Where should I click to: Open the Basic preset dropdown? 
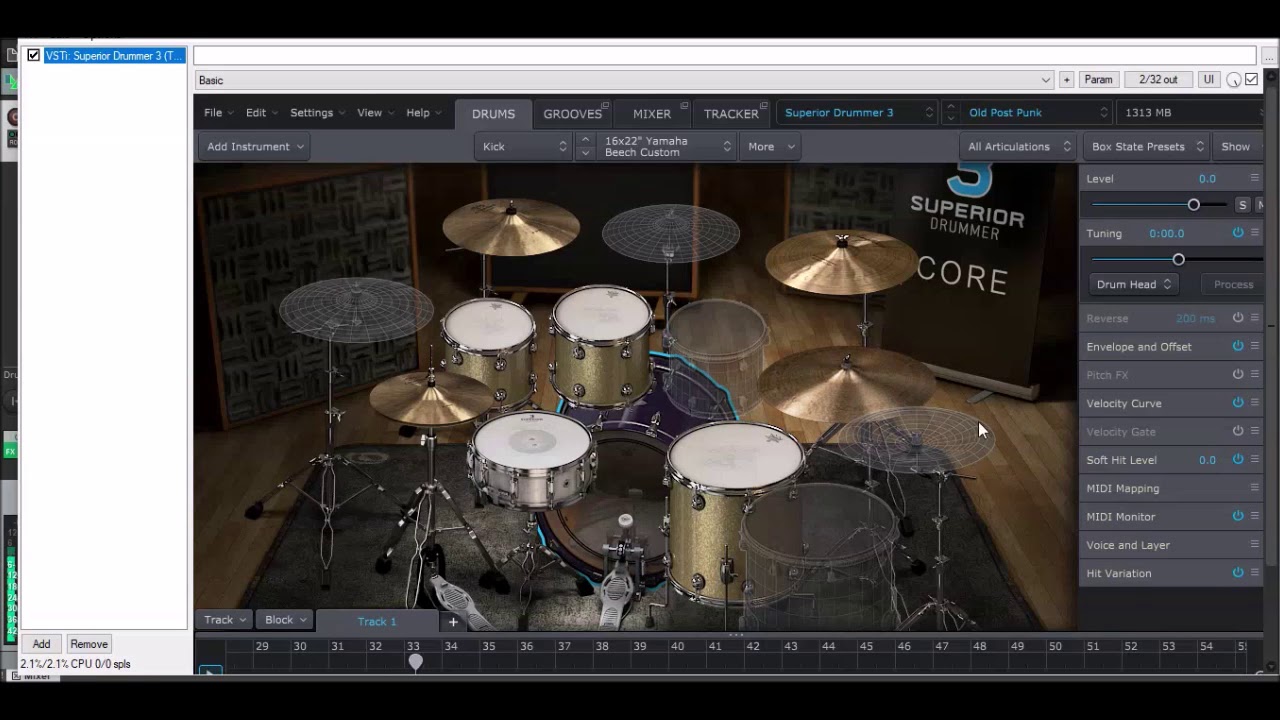(624, 80)
